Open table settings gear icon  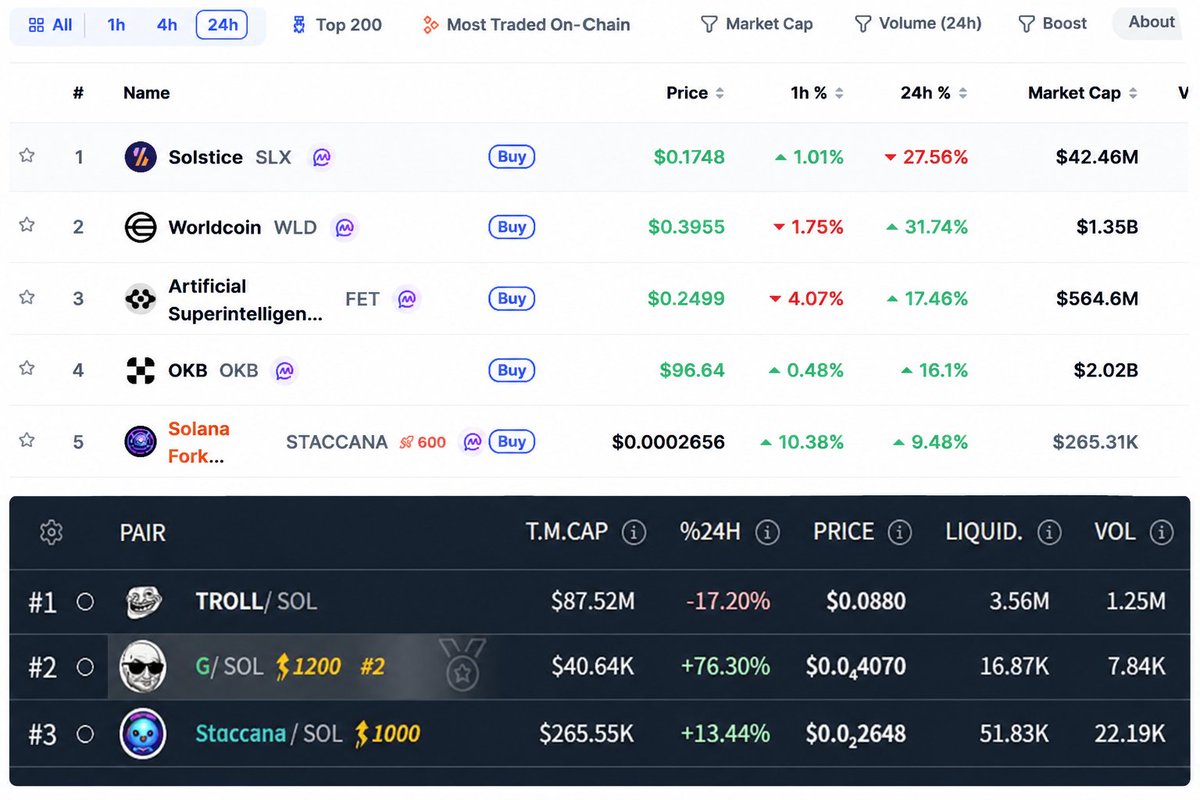click(51, 532)
